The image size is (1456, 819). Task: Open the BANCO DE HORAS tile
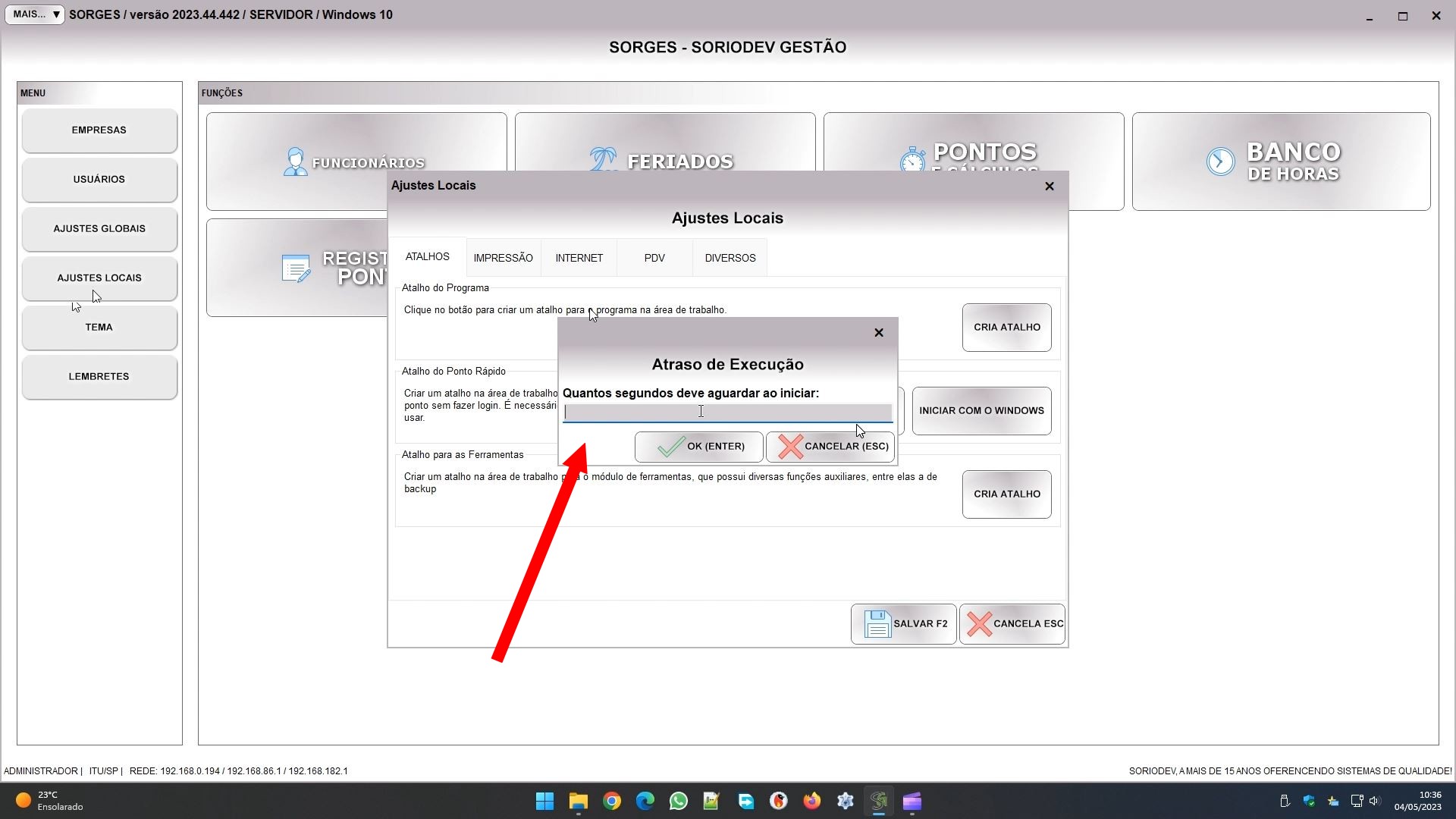tap(1281, 162)
